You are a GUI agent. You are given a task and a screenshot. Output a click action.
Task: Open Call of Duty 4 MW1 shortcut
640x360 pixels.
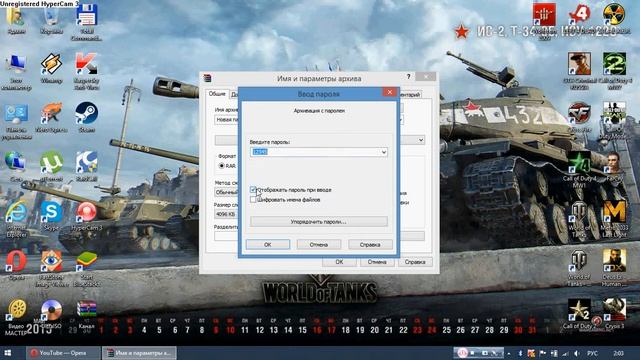click(579, 170)
